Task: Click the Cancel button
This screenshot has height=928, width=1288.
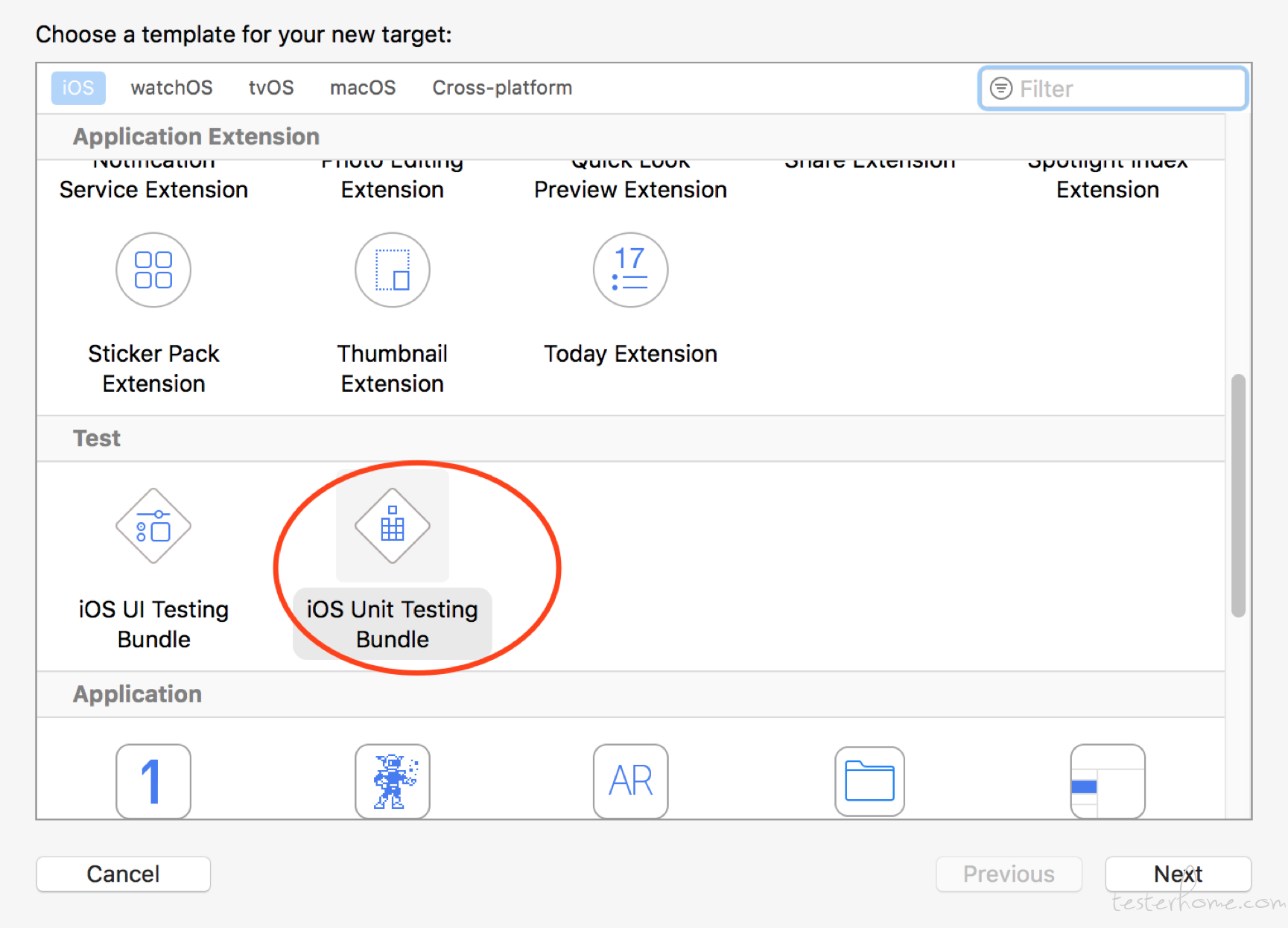Action: [124, 874]
